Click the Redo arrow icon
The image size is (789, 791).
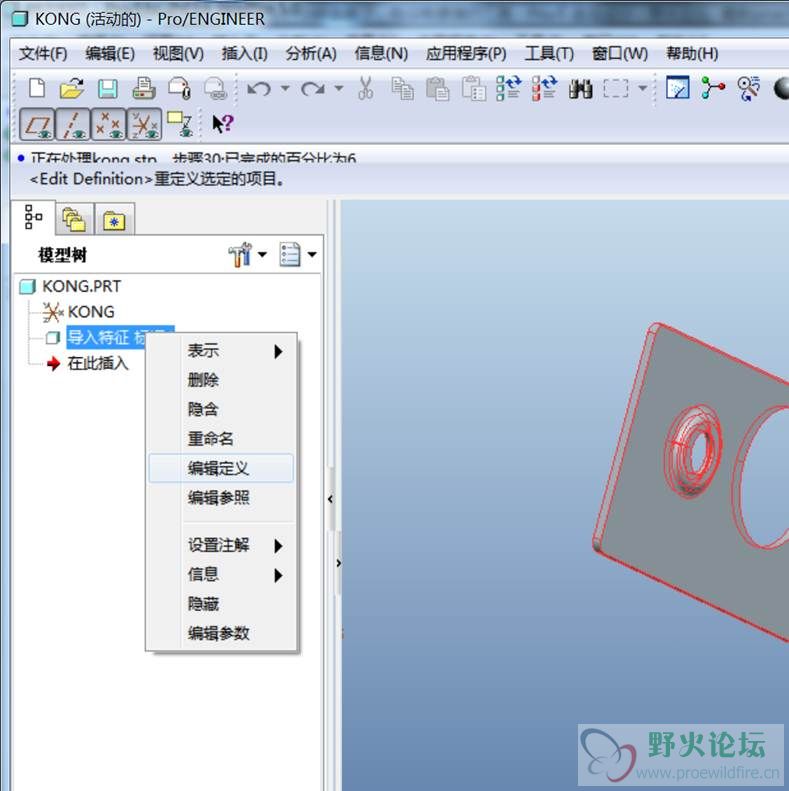click(313, 89)
